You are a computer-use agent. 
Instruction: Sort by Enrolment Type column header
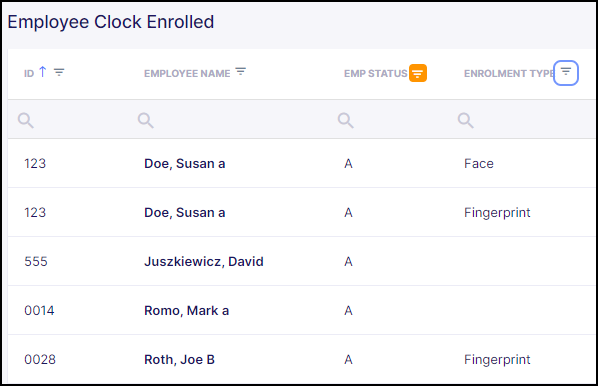point(509,73)
